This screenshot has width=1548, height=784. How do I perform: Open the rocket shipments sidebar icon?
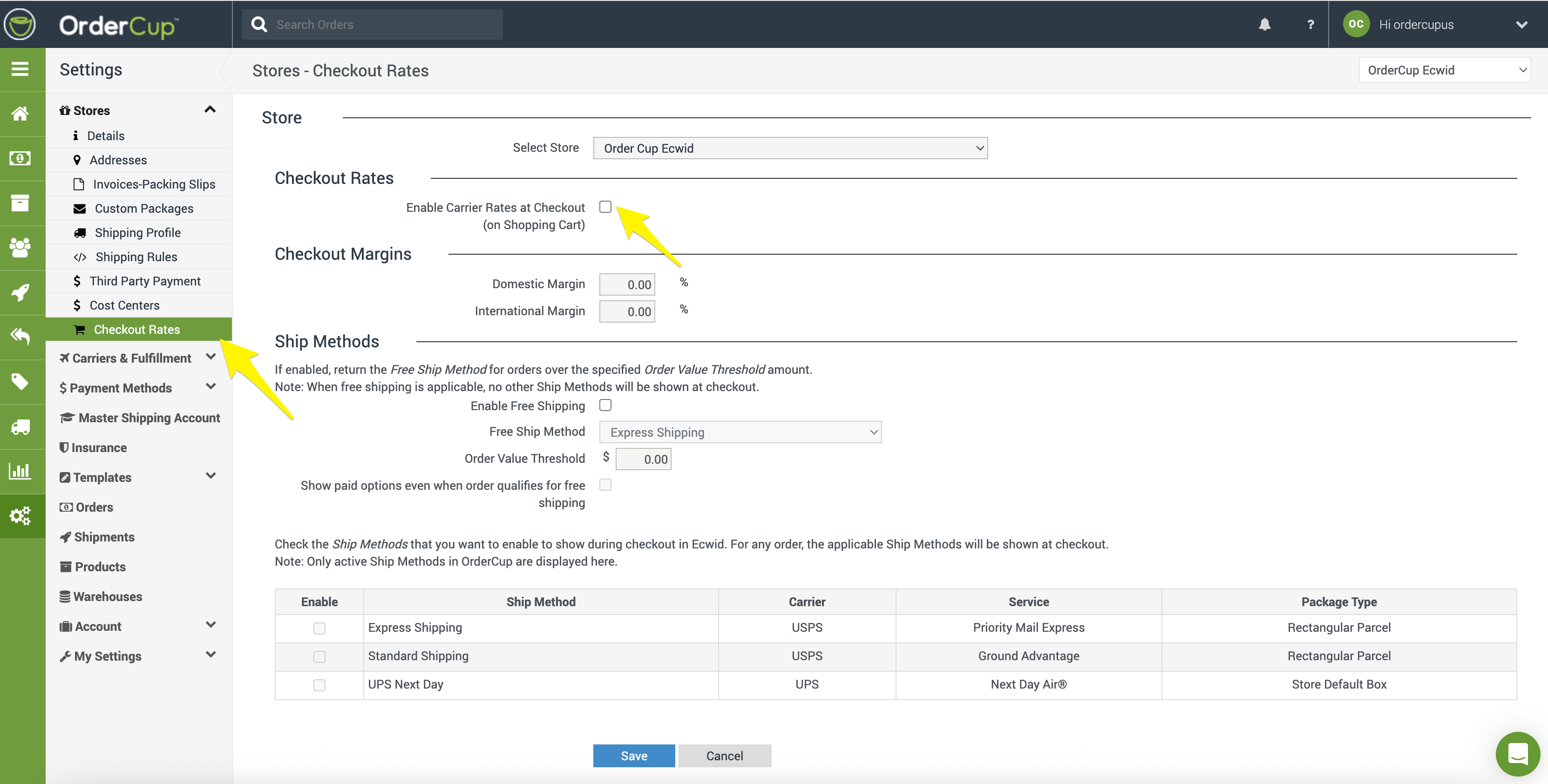tap(21, 292)
